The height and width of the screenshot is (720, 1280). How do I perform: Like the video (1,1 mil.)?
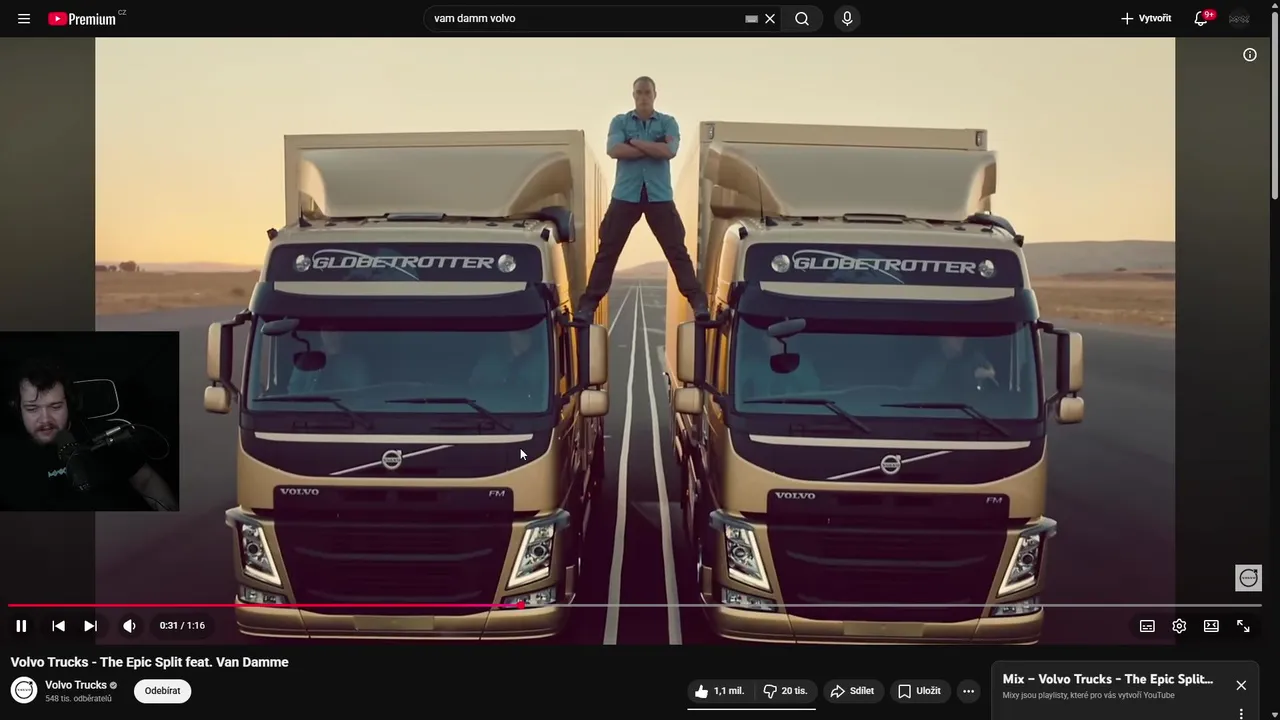tap(719, 691)
